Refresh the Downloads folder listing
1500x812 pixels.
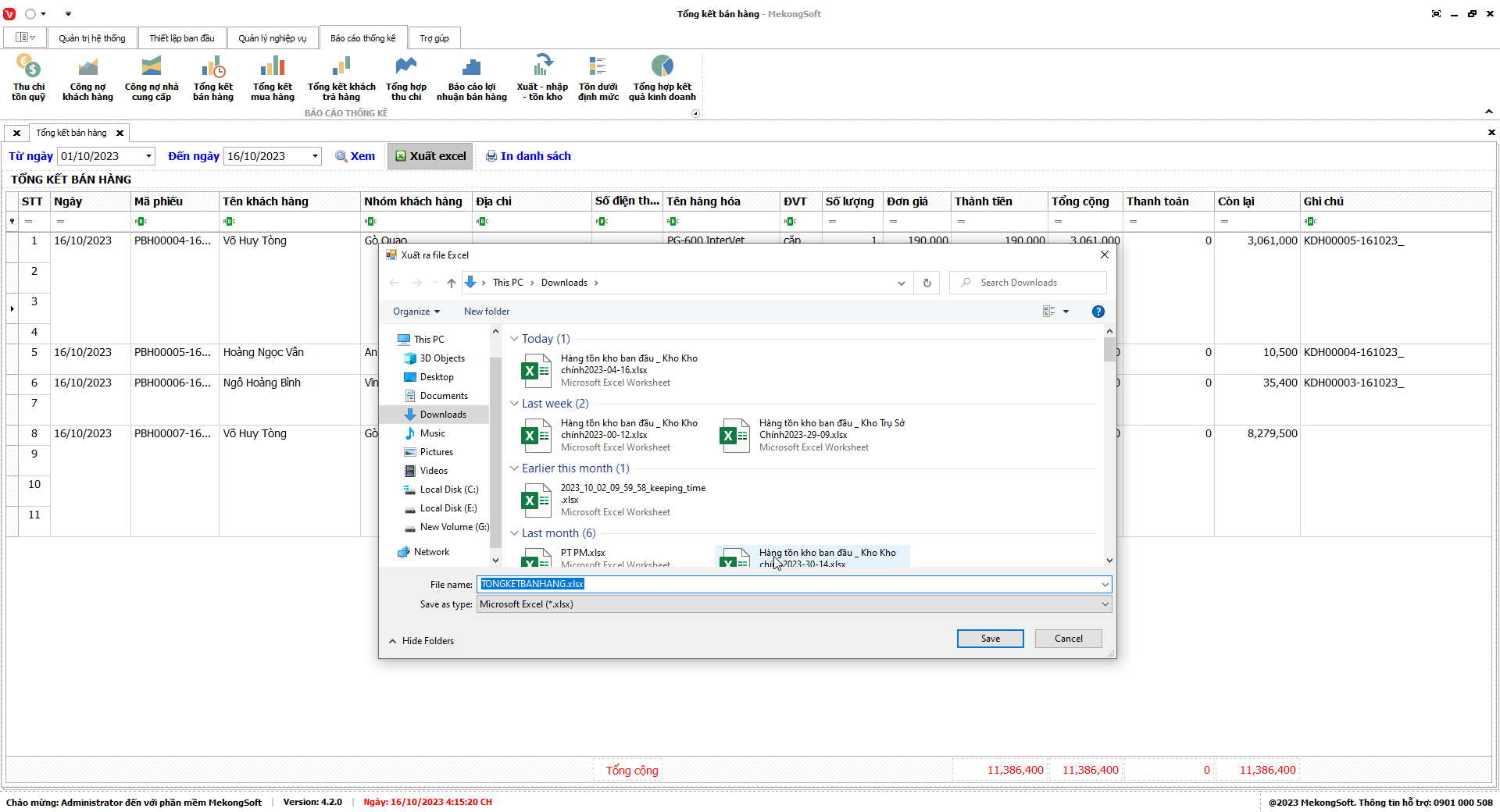click(x=927, y=283)
